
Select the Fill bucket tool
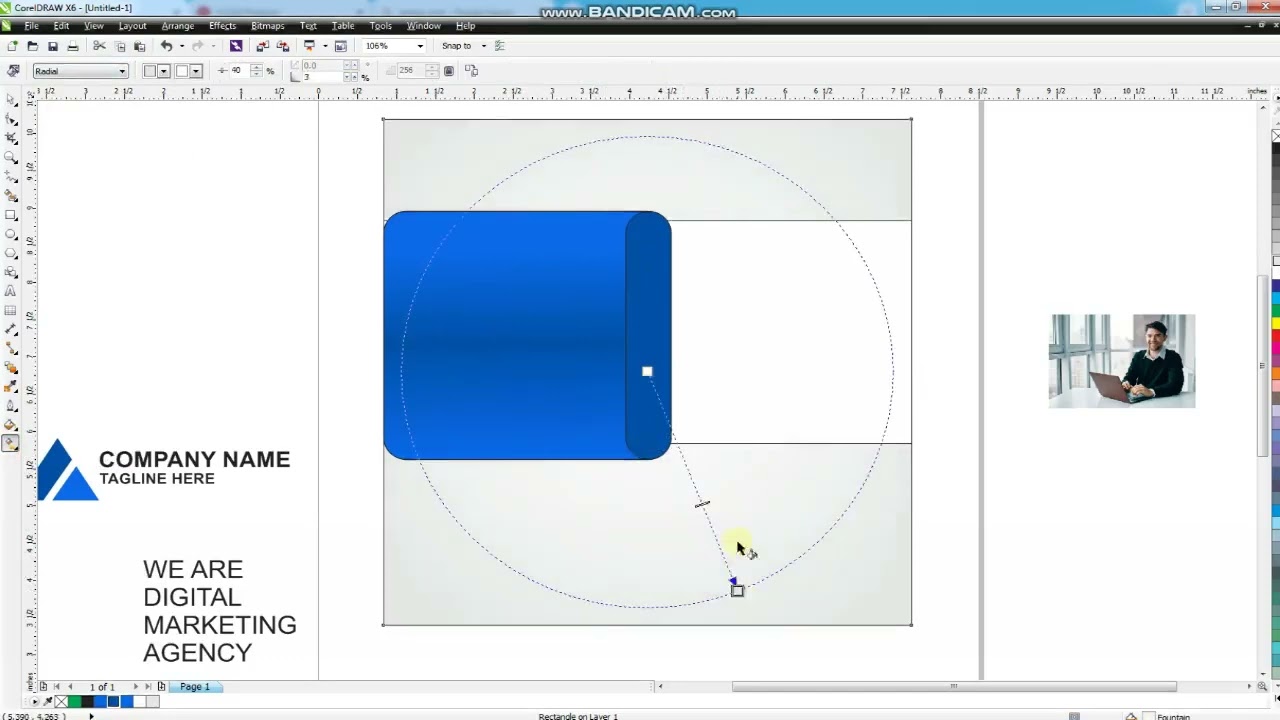coord(11,423)
